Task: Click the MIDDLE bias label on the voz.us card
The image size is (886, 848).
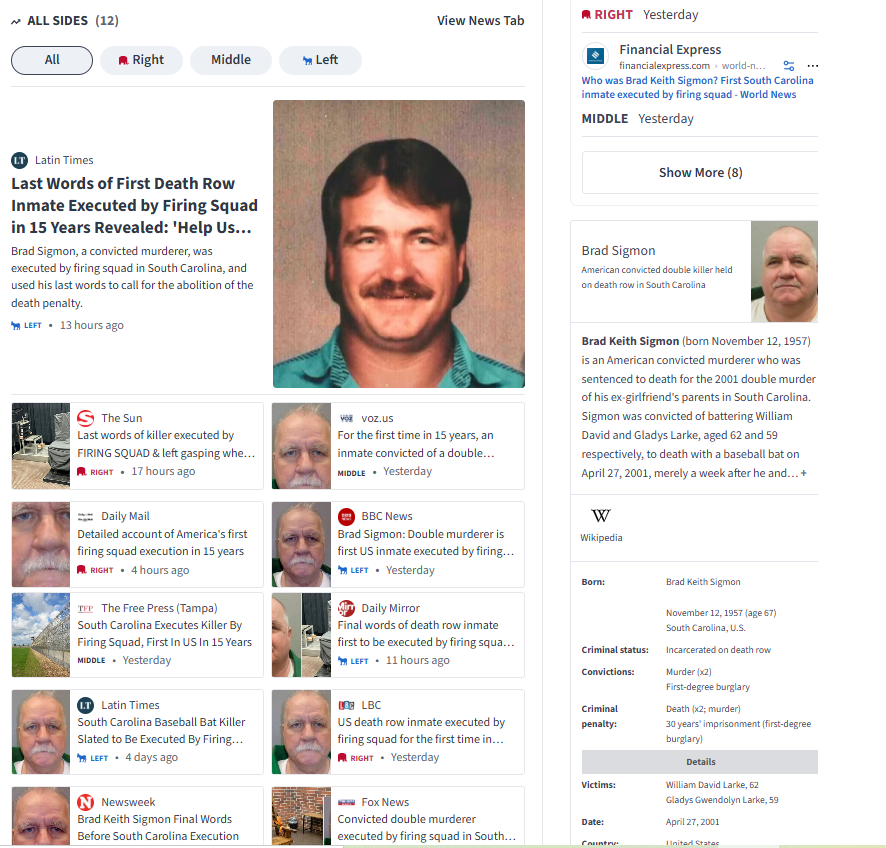Action: [x=351, y=473]
